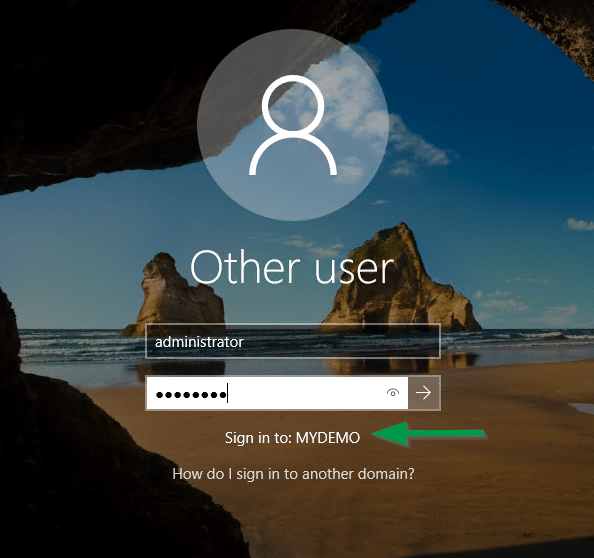Screen dimensions: 594x558
Task: Click the masked password dots
Action: tap(191, 395)
